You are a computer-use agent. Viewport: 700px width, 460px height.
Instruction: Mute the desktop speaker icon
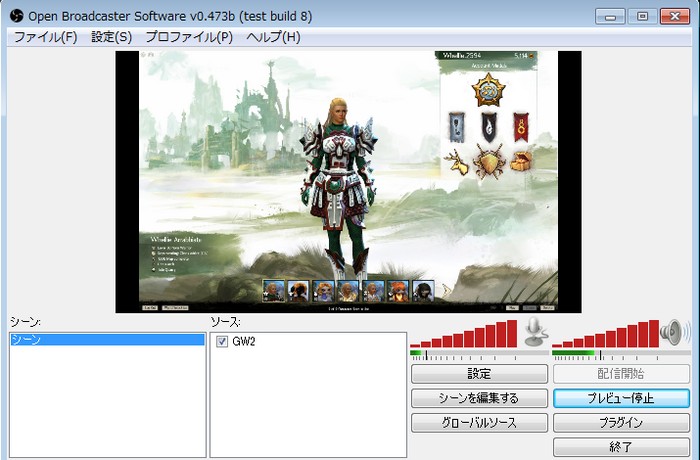pos(676,332)
